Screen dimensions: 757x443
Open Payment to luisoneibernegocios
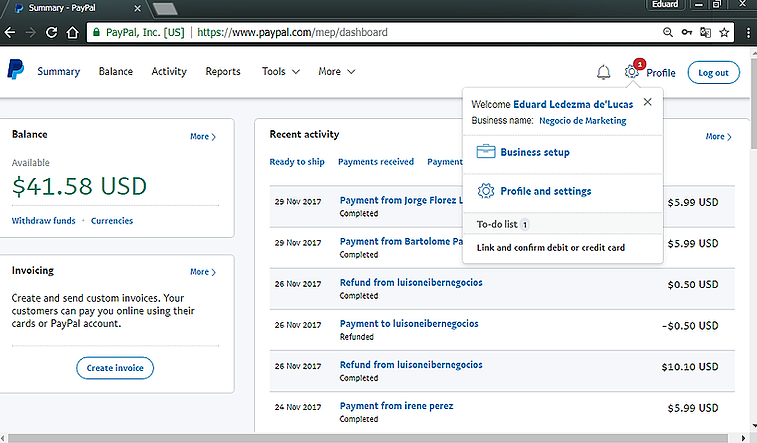point(409,323)
